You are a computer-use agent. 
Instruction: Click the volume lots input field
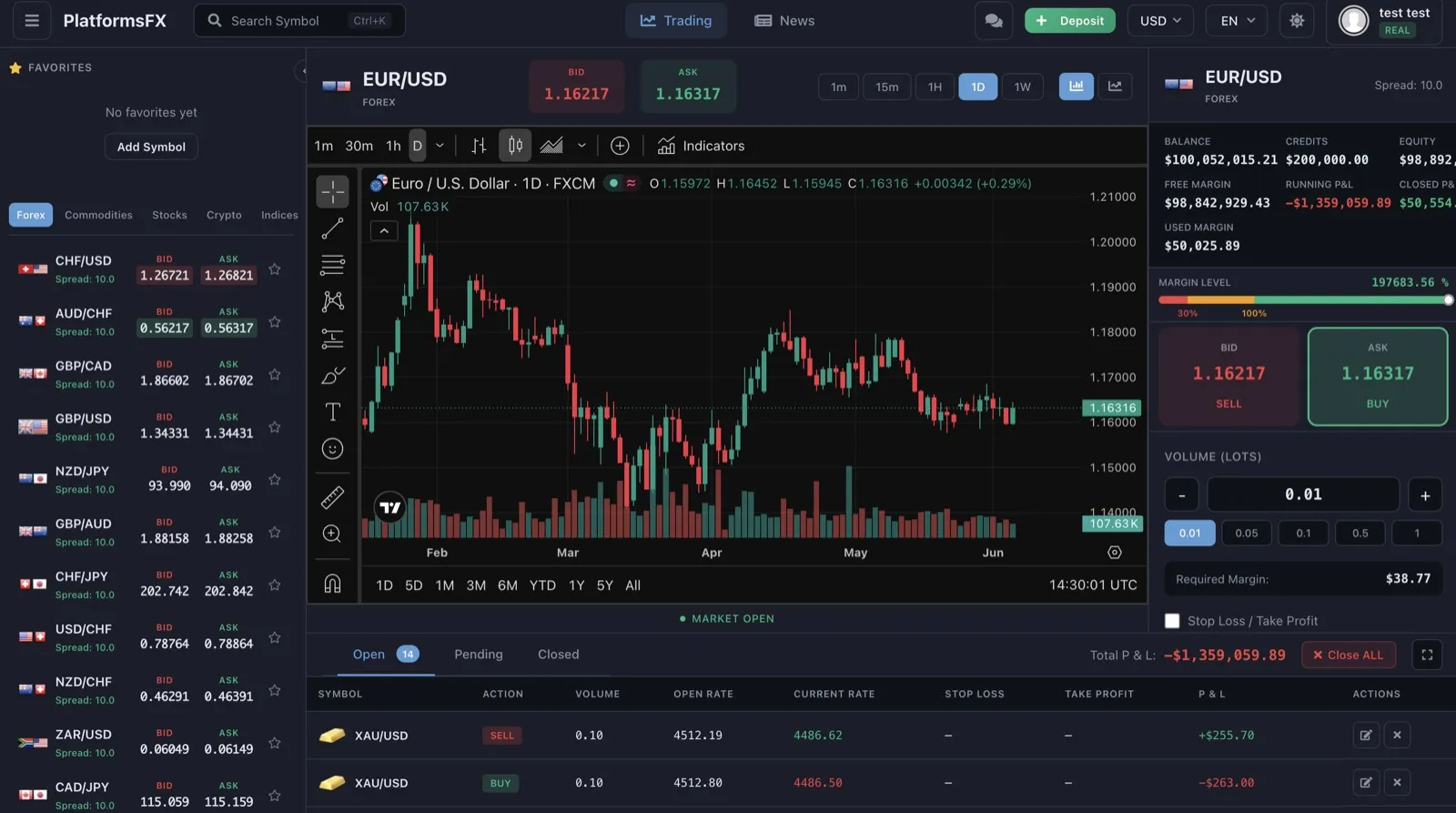point(1303,494)
